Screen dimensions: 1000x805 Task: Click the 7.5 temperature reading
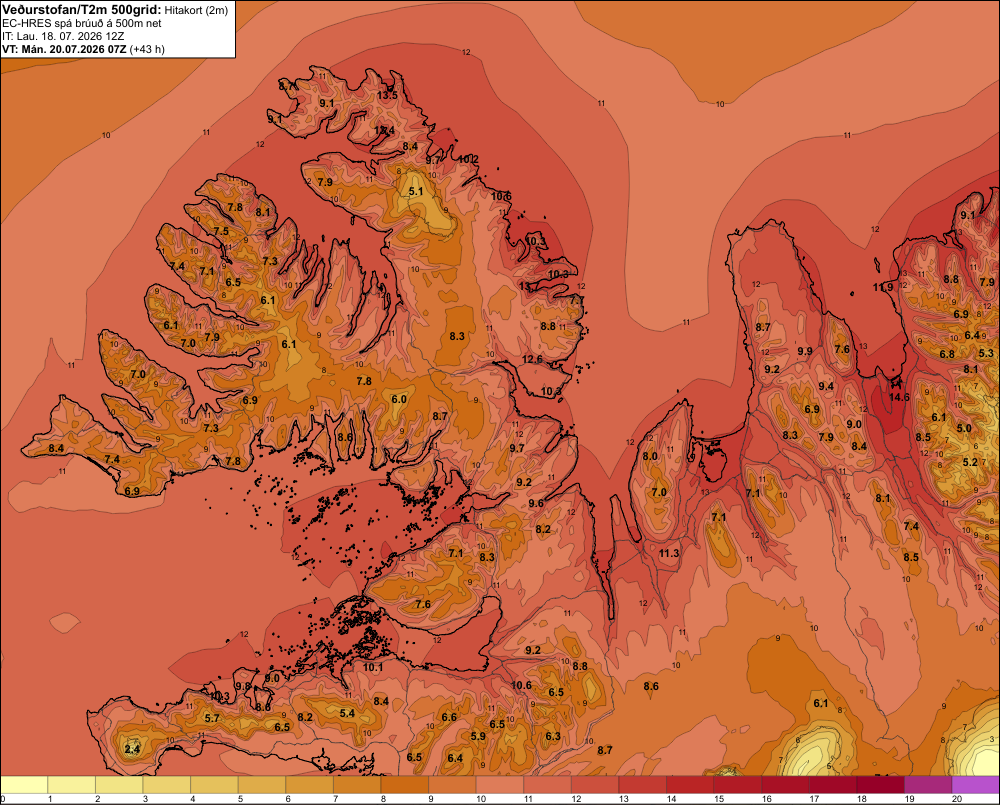221,232
